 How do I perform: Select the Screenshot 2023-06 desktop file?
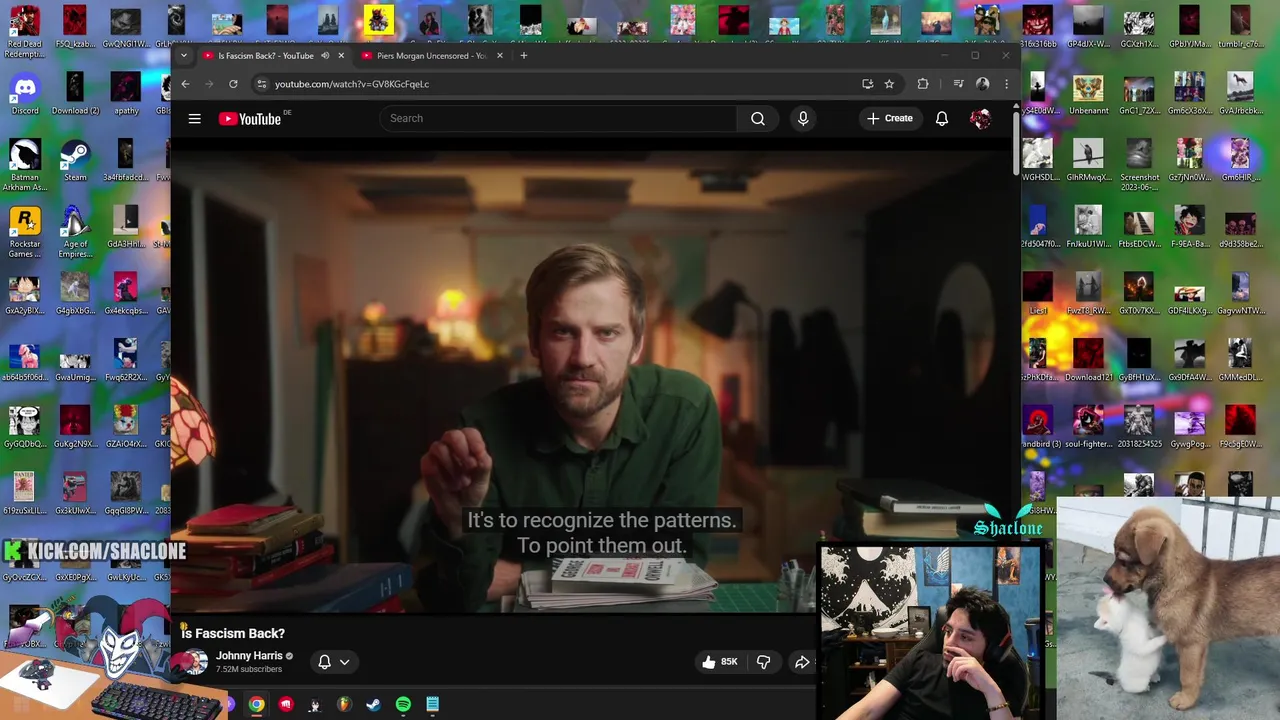coord(1139,165)
